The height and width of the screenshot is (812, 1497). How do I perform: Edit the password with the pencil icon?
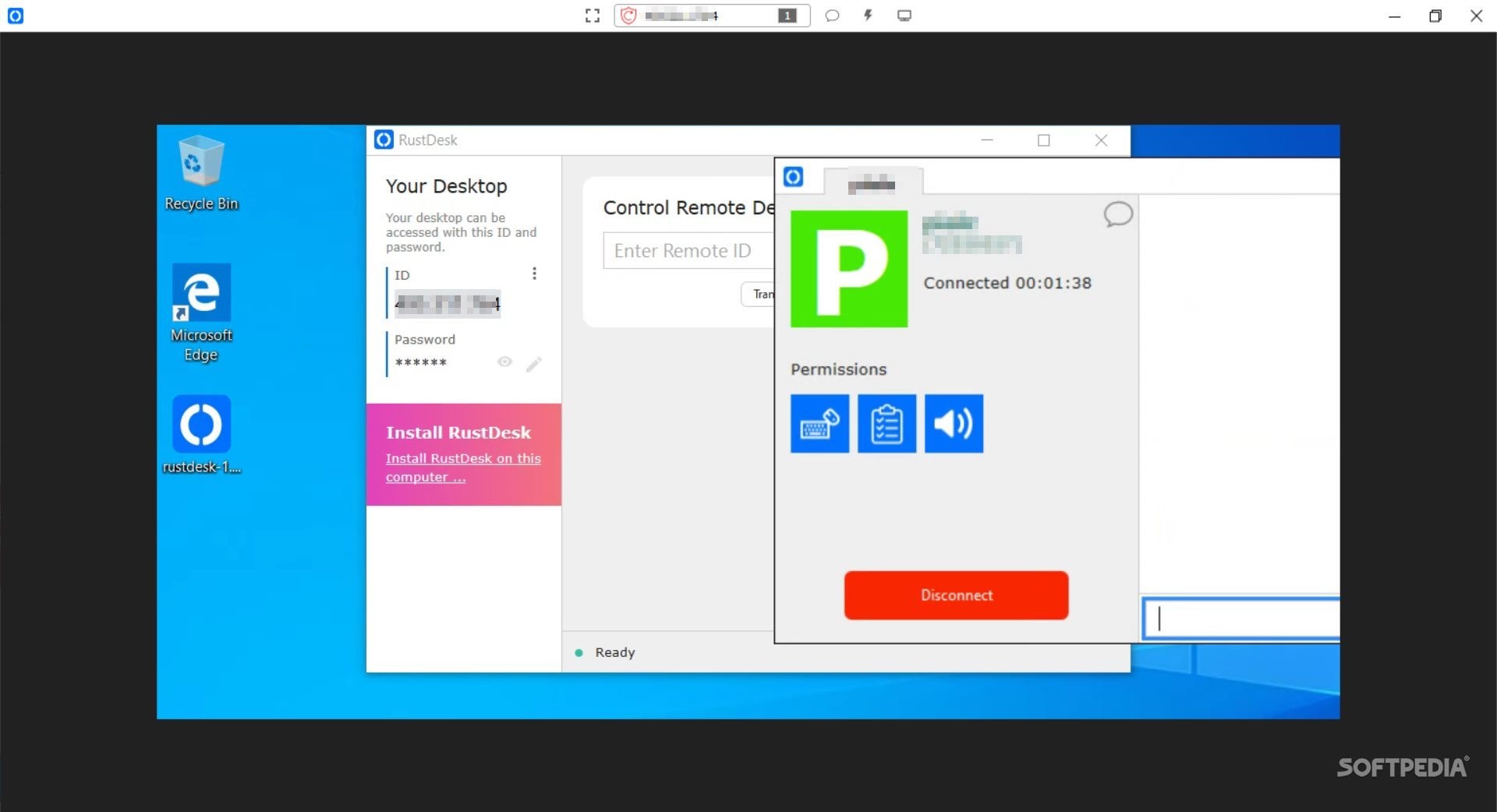[x=534, y=364]
